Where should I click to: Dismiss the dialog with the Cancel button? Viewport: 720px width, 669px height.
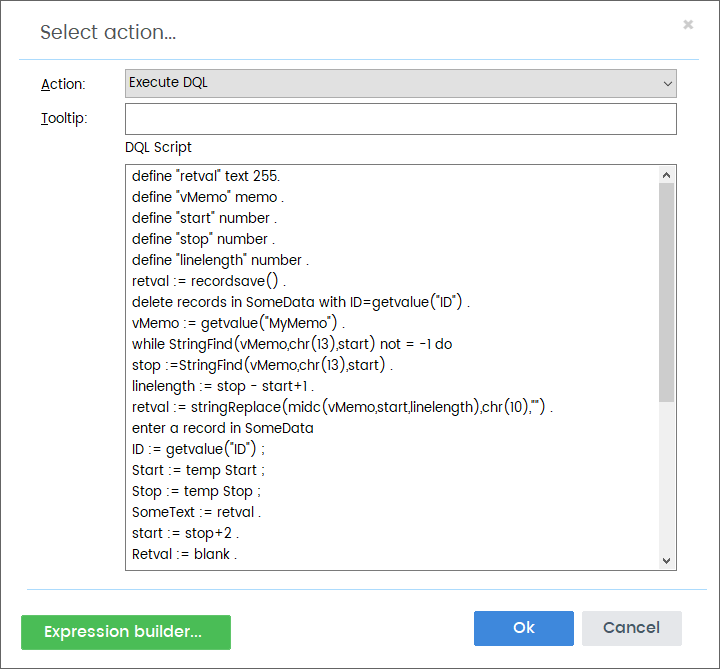pos(631,628)
